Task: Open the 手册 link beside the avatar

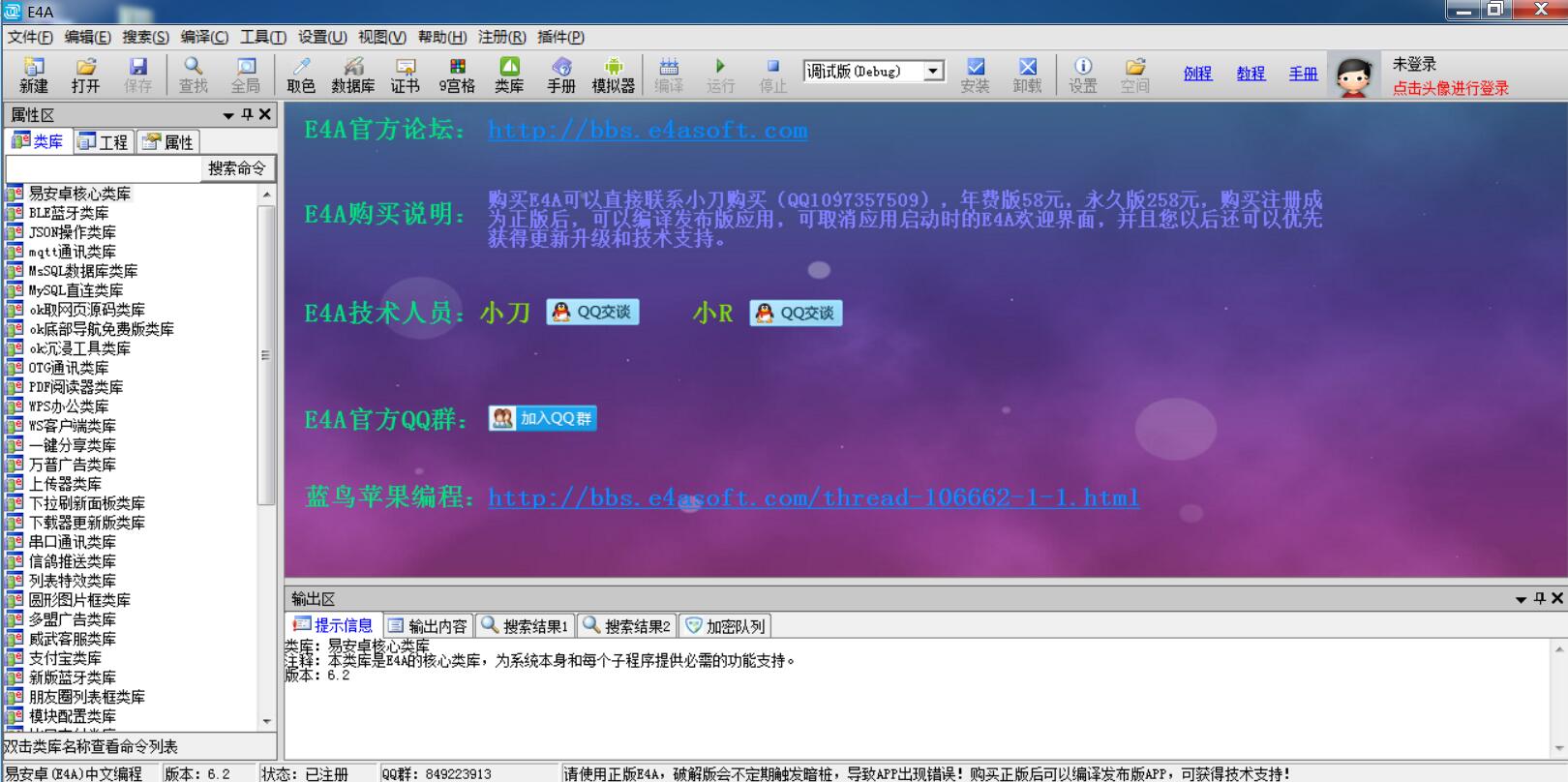Action: coord(1303,74)
